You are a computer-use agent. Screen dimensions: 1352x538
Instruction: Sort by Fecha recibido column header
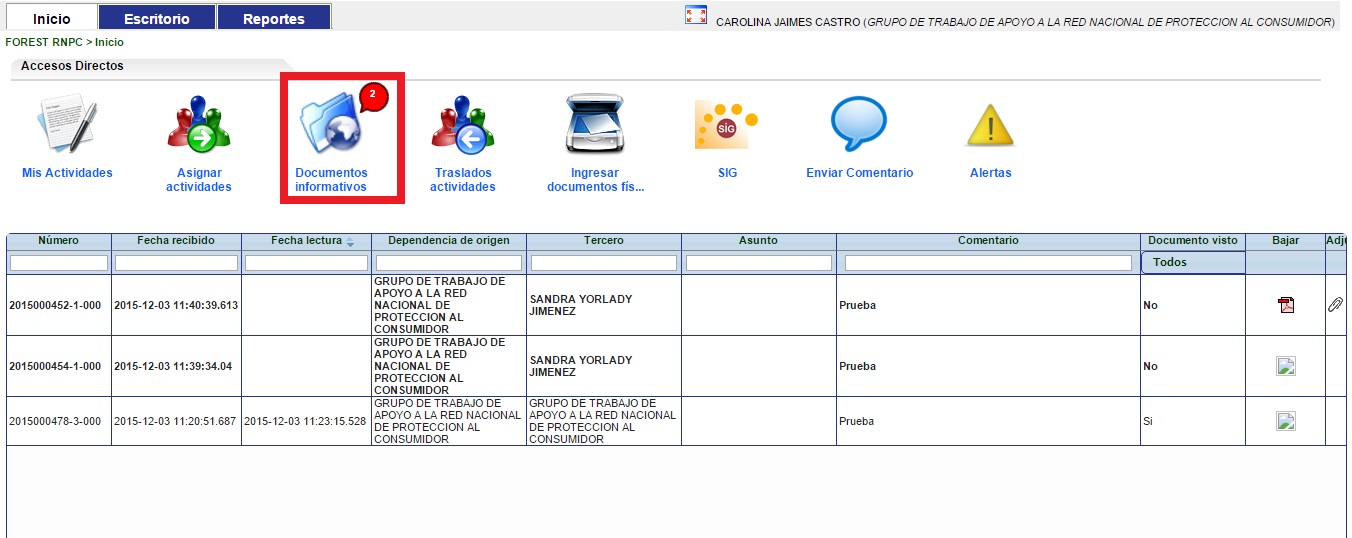(x=176, y=241)
